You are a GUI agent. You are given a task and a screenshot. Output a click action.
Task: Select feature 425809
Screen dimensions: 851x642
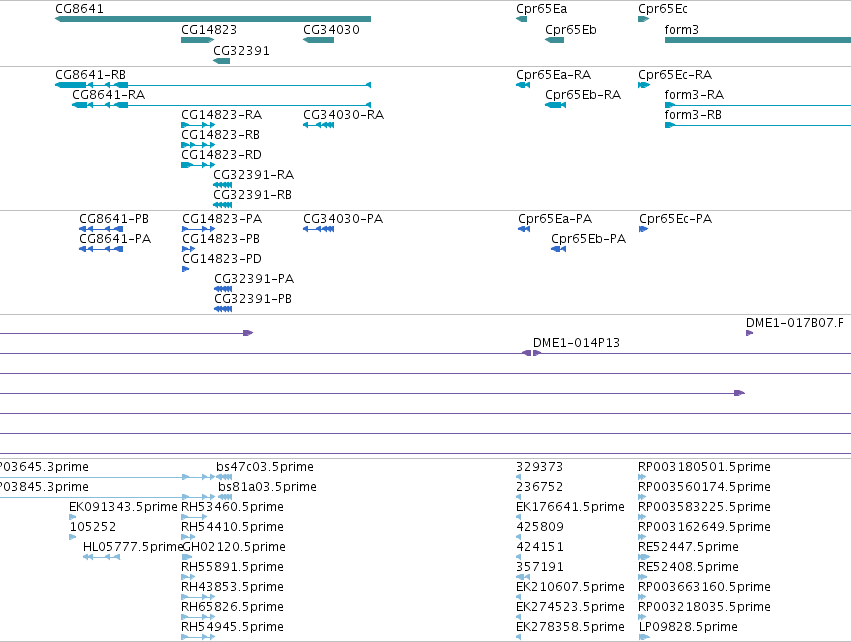518,537
